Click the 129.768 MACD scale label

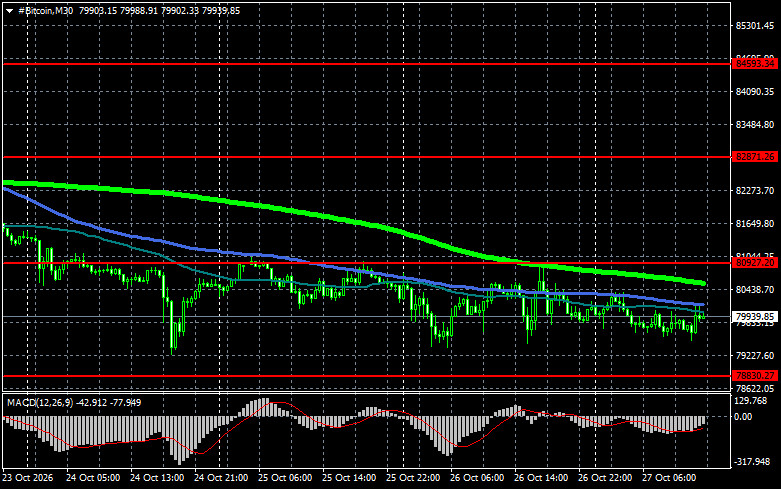tap(750, 401)
